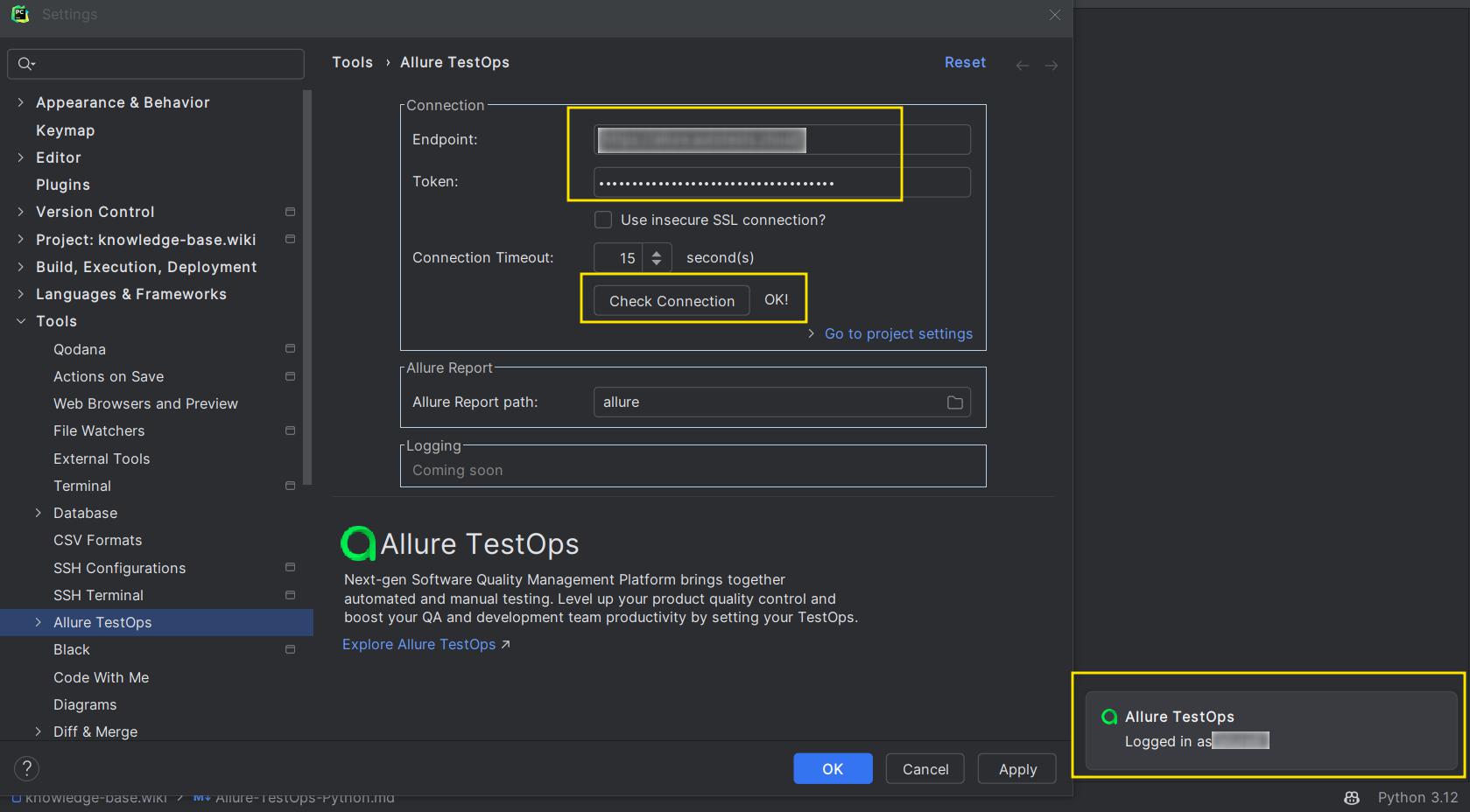Click project-level marker icon next to File Watchers
The height and width of the screenshot is (812, 1470).
point(290,430)
